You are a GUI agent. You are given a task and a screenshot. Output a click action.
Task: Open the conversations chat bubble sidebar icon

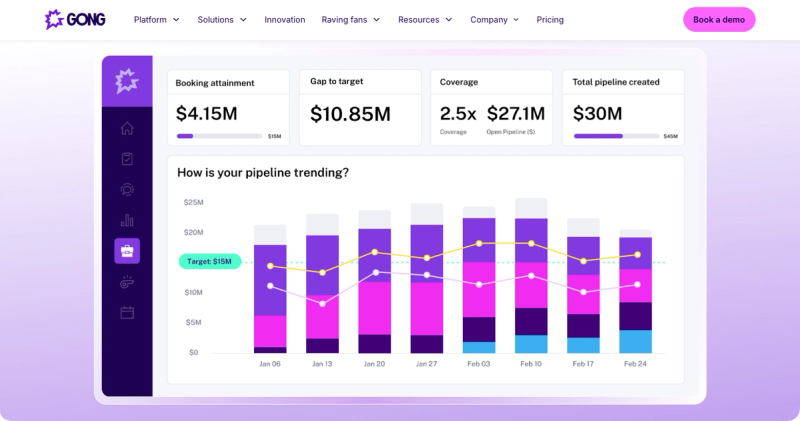click(127, 190)
